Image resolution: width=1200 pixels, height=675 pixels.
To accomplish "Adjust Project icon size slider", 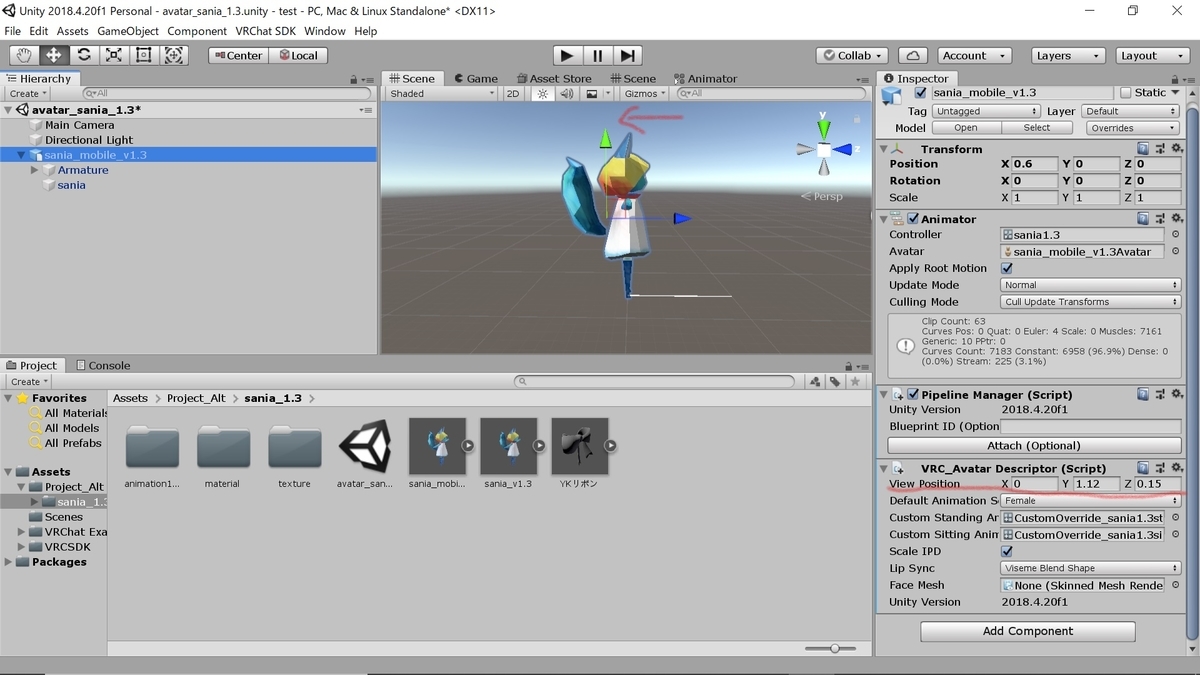I will pos(836,649).
